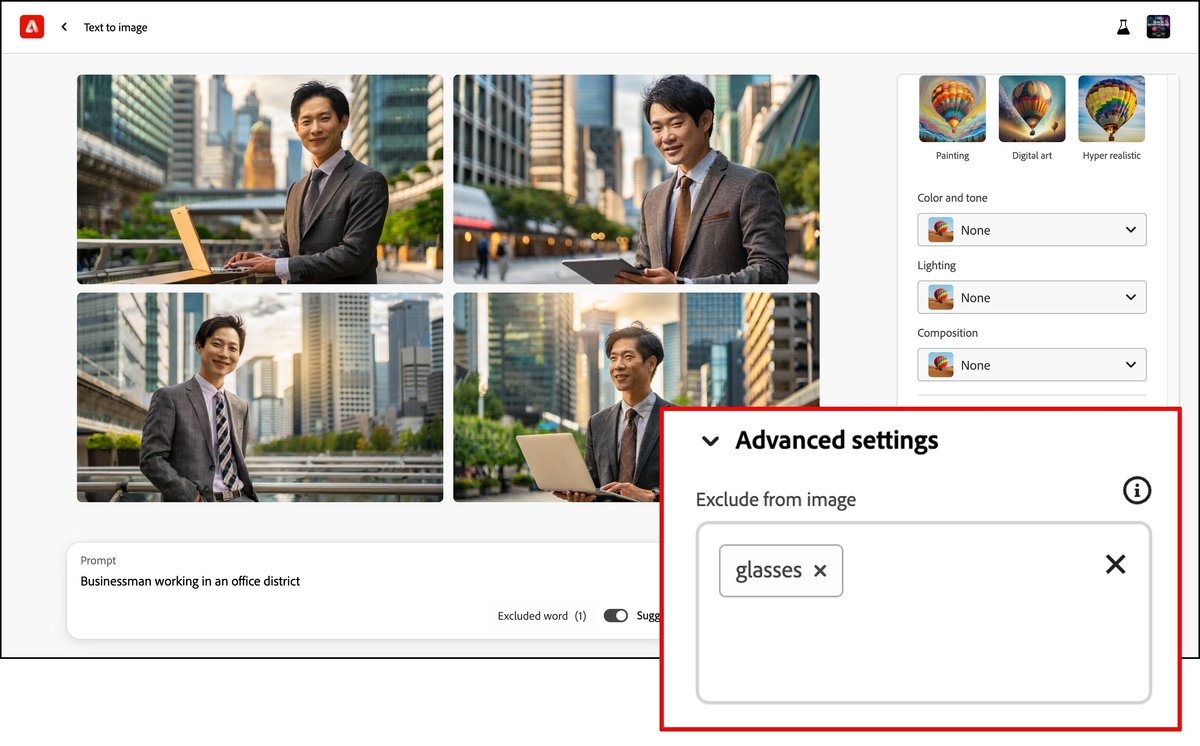
Task: Toggle the switch next to Excluded word
Action: point(616,616)
